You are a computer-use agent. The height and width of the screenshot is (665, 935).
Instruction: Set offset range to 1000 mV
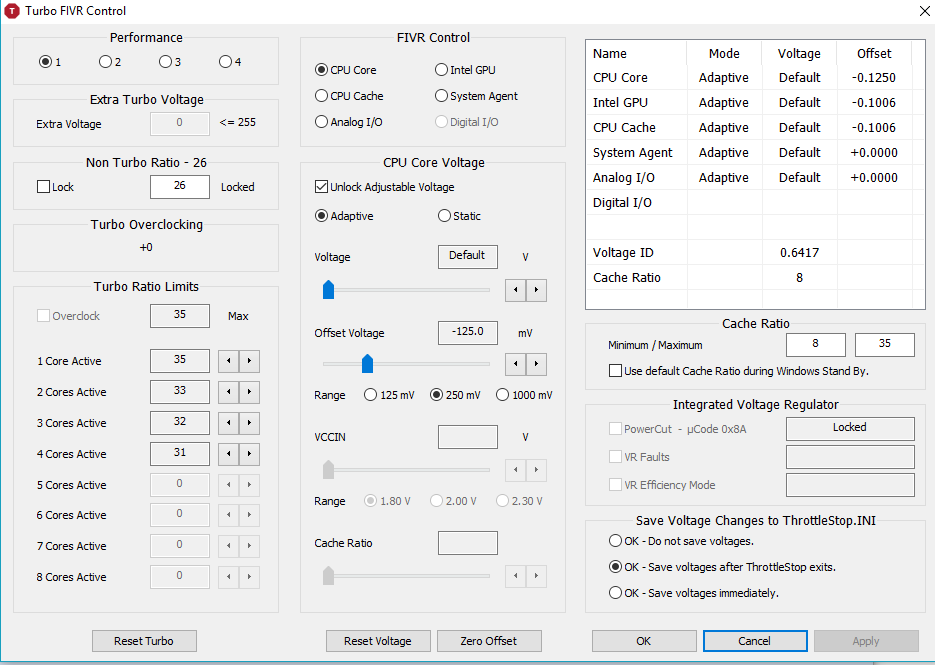click(x=502, y=395)
